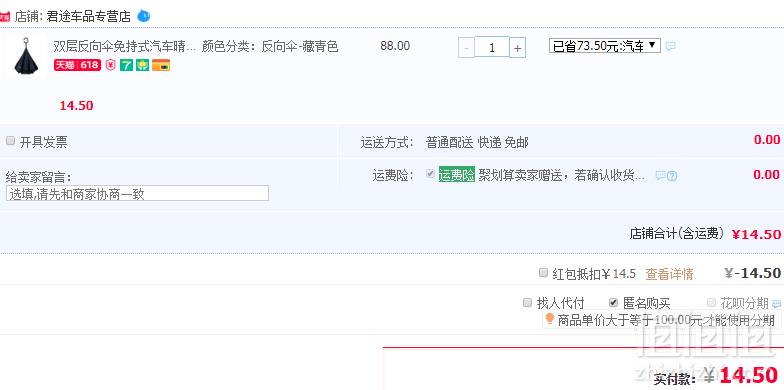
Task: Click the red shield ¥ guarantee icon
Action: coord(110,65)
